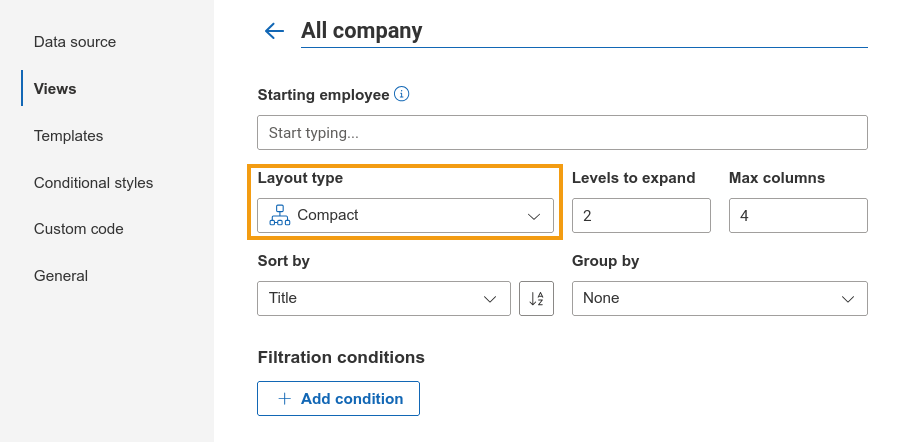Toggle the A-Z sort order button
The width and height of the screenshot is (909, 442).
[x=536, y=299]
